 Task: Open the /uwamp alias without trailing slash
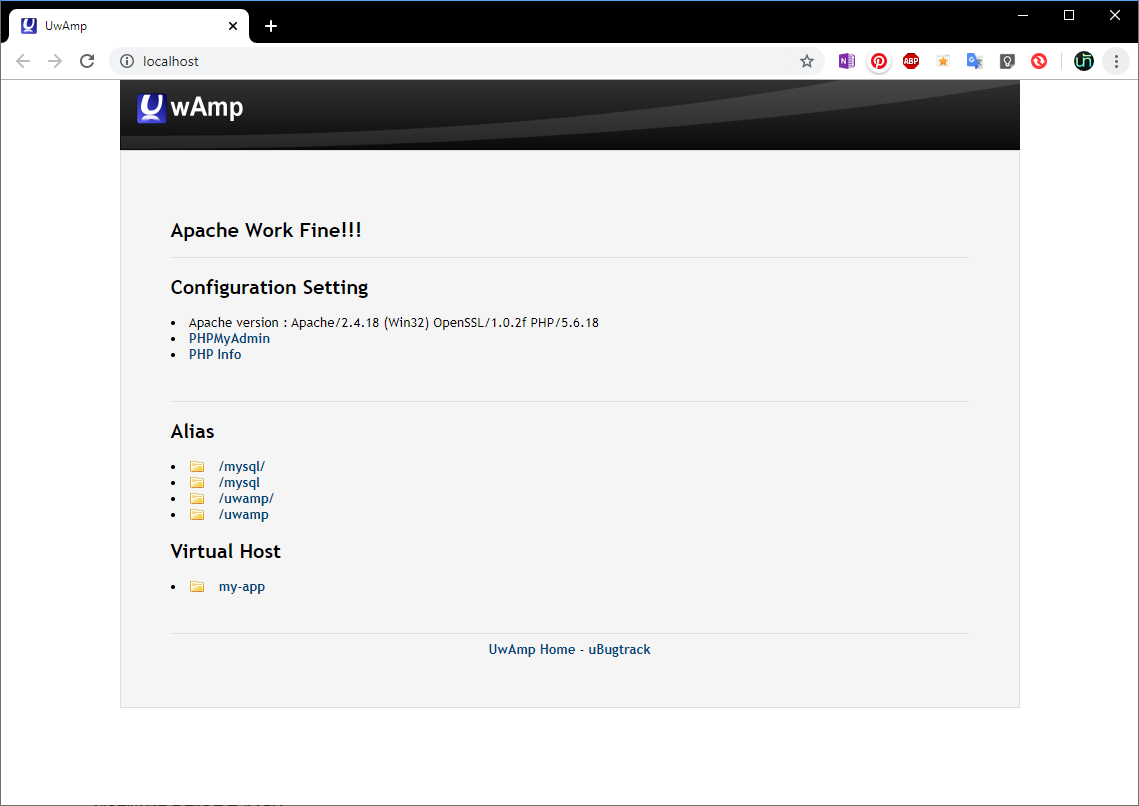point(243,514)
